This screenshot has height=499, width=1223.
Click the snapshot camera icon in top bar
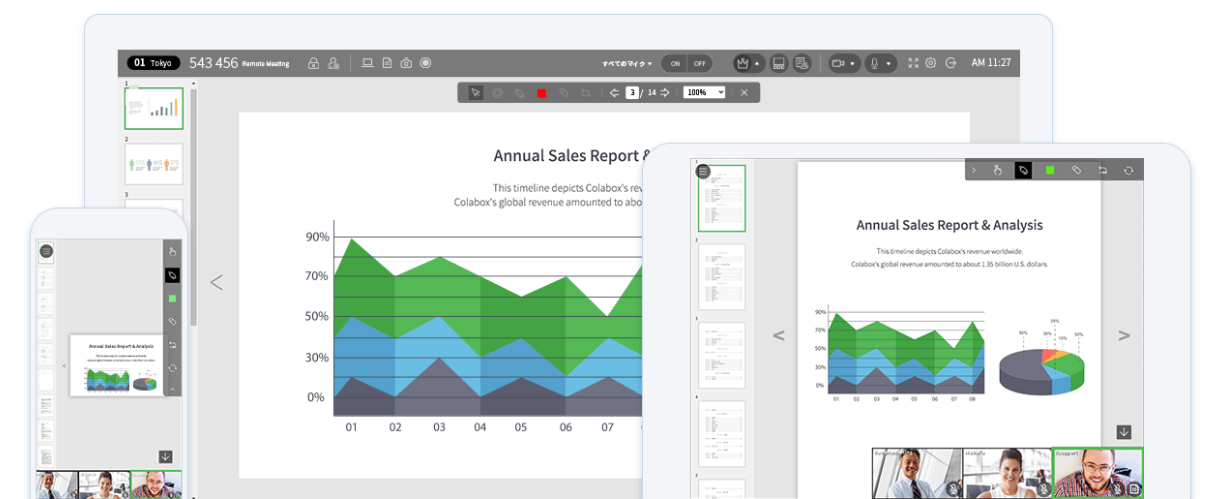click(406, 63)
